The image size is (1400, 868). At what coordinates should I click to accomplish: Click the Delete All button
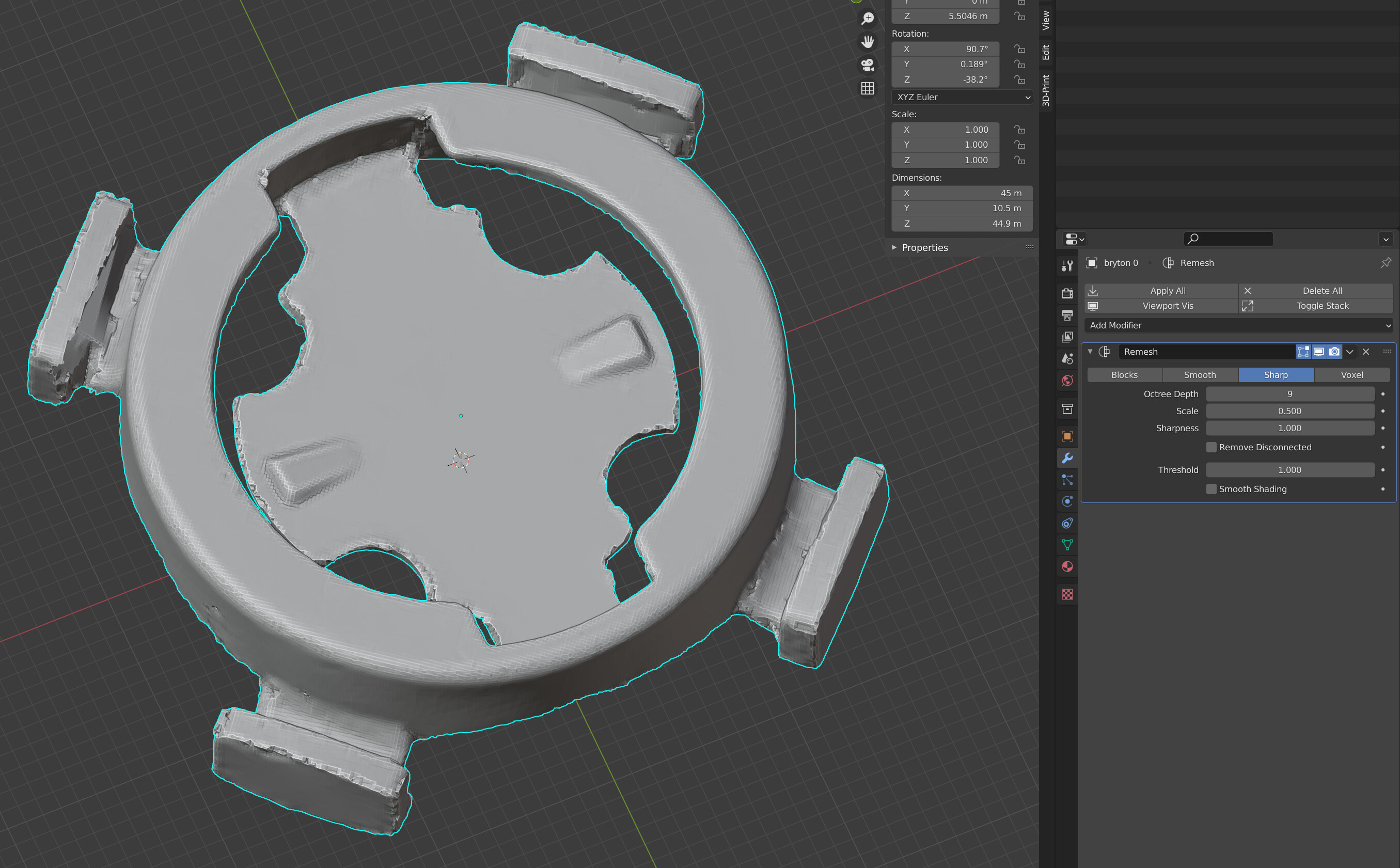1316,291
